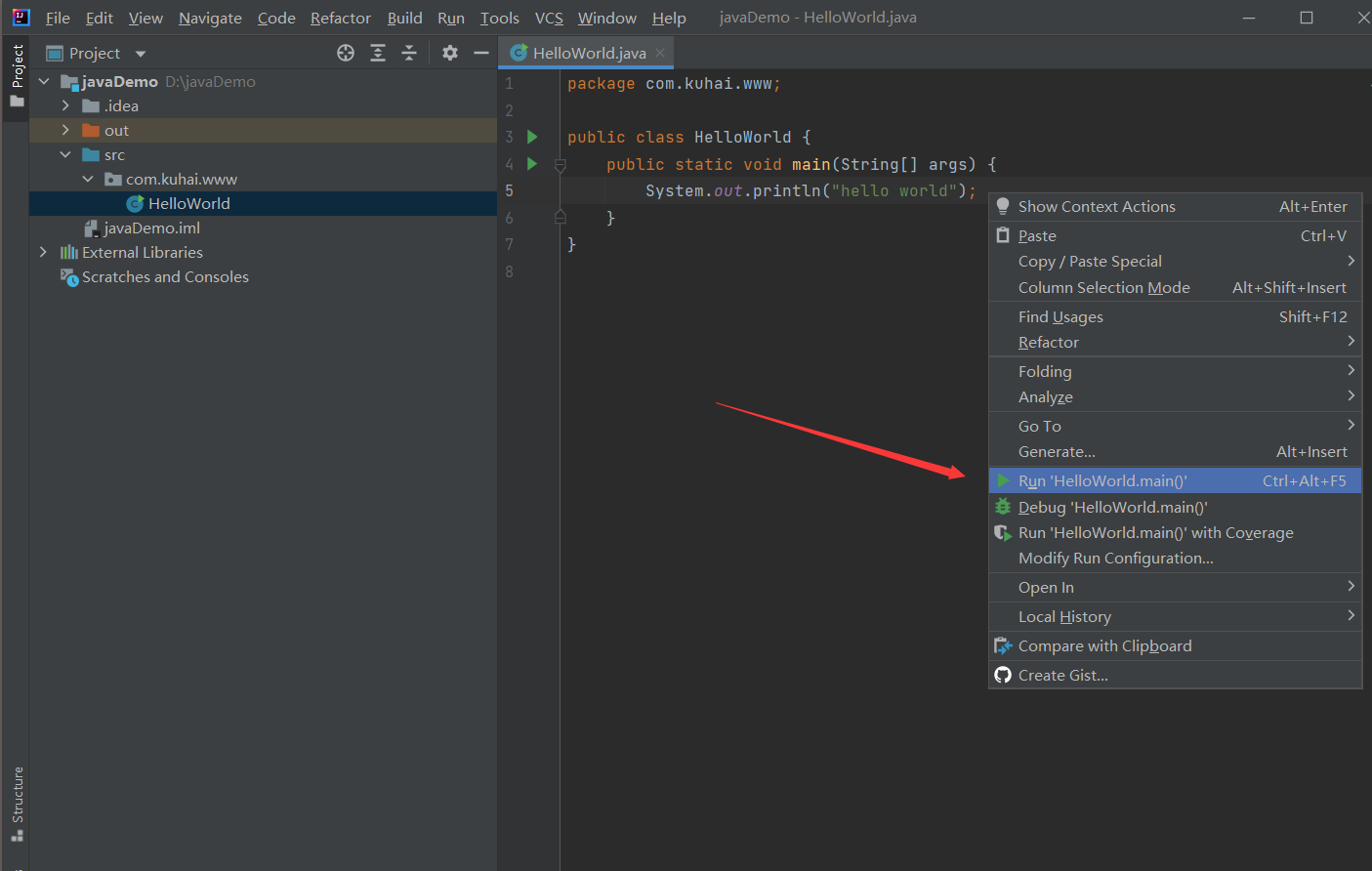Click the green run arrow beside line 4

click(532, 164)
